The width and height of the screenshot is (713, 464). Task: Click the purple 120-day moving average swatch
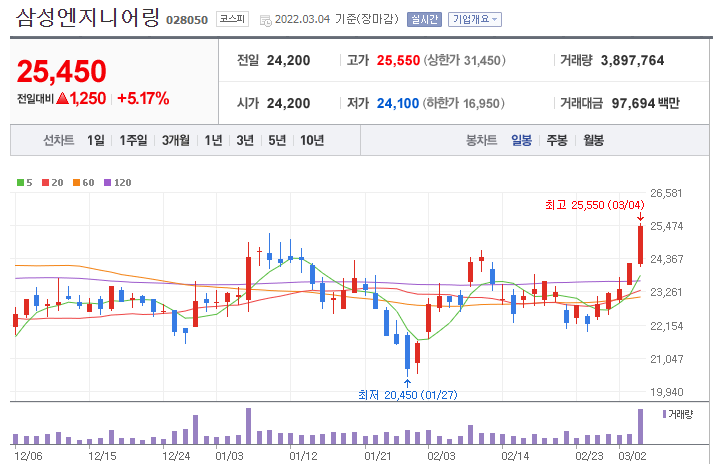click(107, 182)
